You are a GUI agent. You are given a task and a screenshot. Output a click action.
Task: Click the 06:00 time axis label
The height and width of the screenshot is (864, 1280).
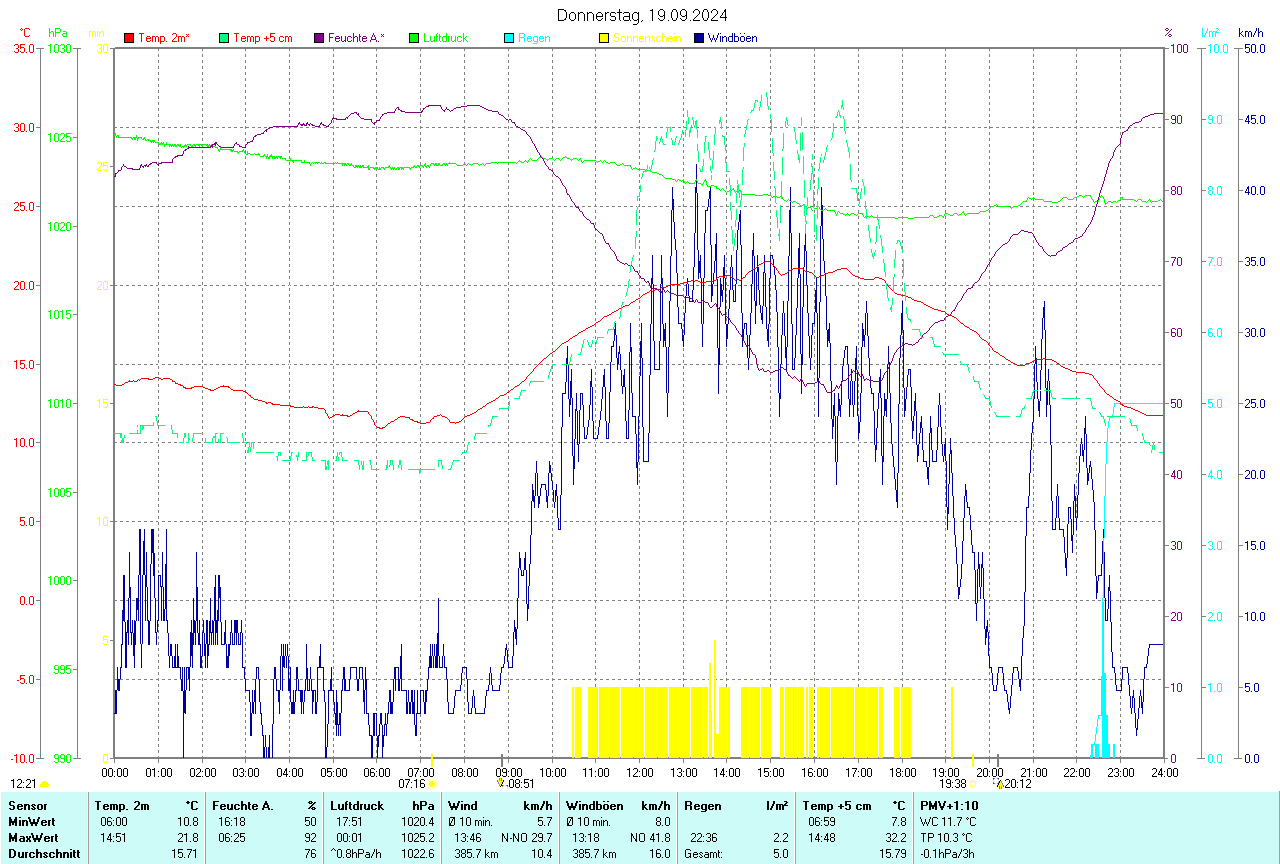click(377, 772)
